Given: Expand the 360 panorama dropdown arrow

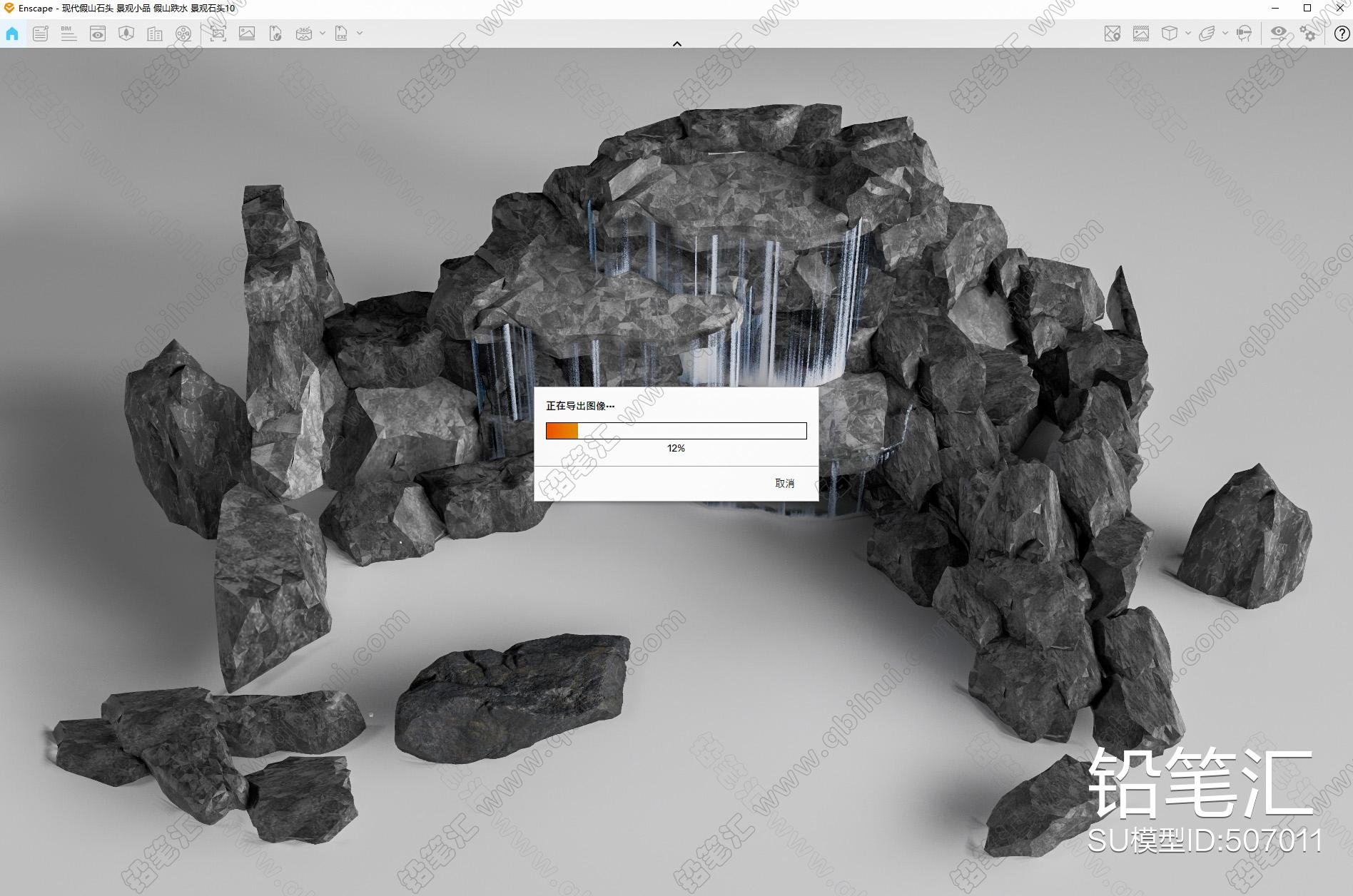Looking at the screenshot, I should tap(323, 34).
